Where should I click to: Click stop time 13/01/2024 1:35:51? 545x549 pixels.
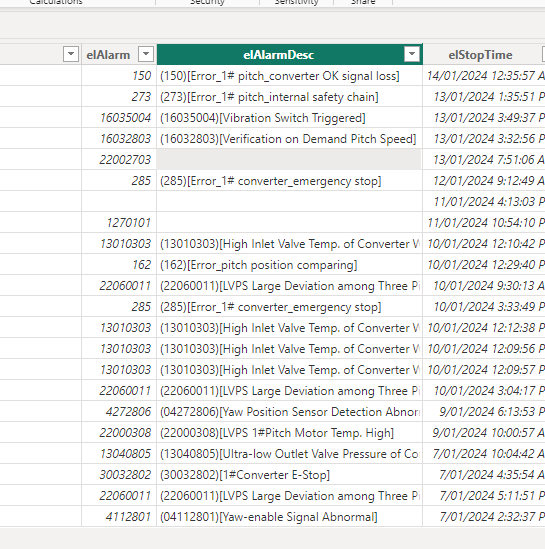point(484,97)
